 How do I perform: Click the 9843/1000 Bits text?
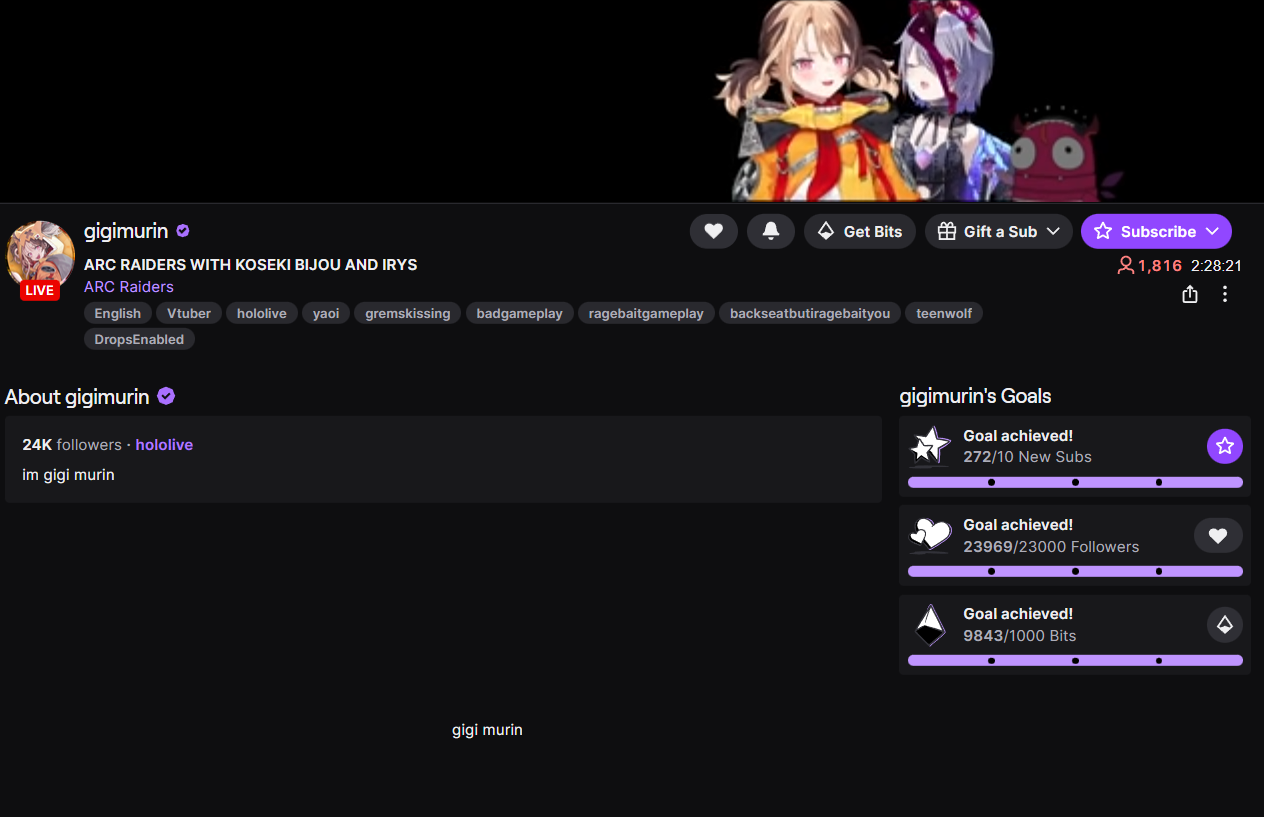(x=1020, y=636)
